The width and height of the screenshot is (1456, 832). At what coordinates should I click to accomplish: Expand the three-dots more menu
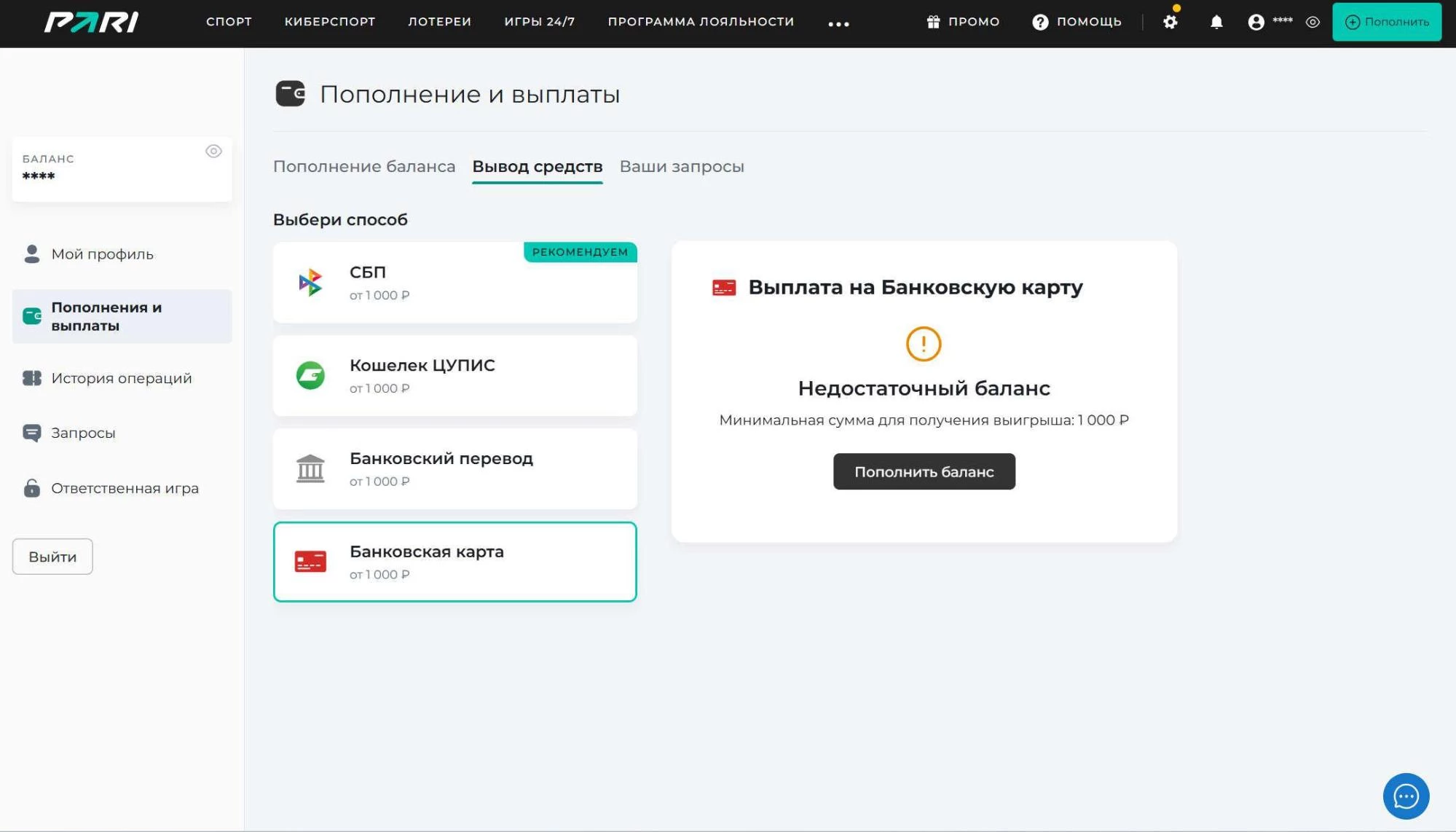pos(838,24)
